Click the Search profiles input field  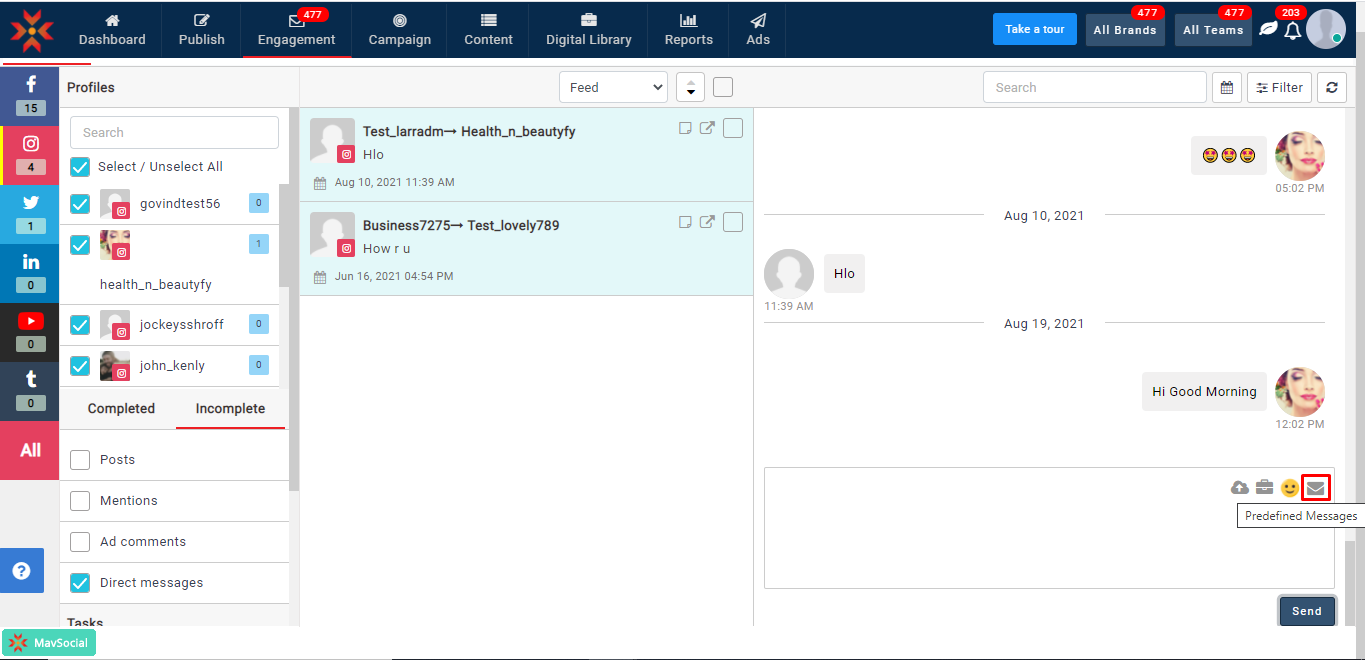174,133
